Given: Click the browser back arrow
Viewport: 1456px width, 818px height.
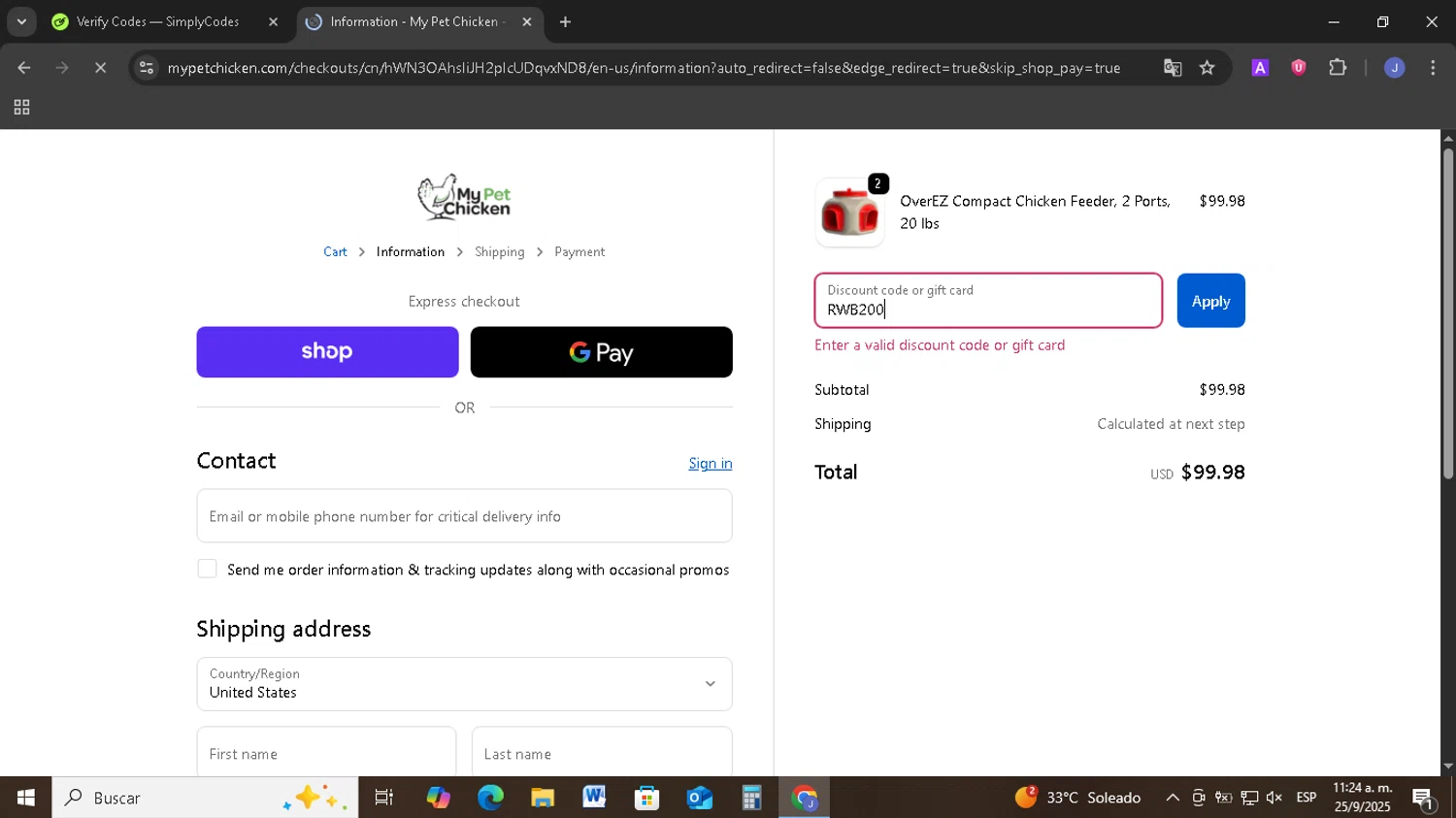Looking at the screenshot, I should click(23, 68).
